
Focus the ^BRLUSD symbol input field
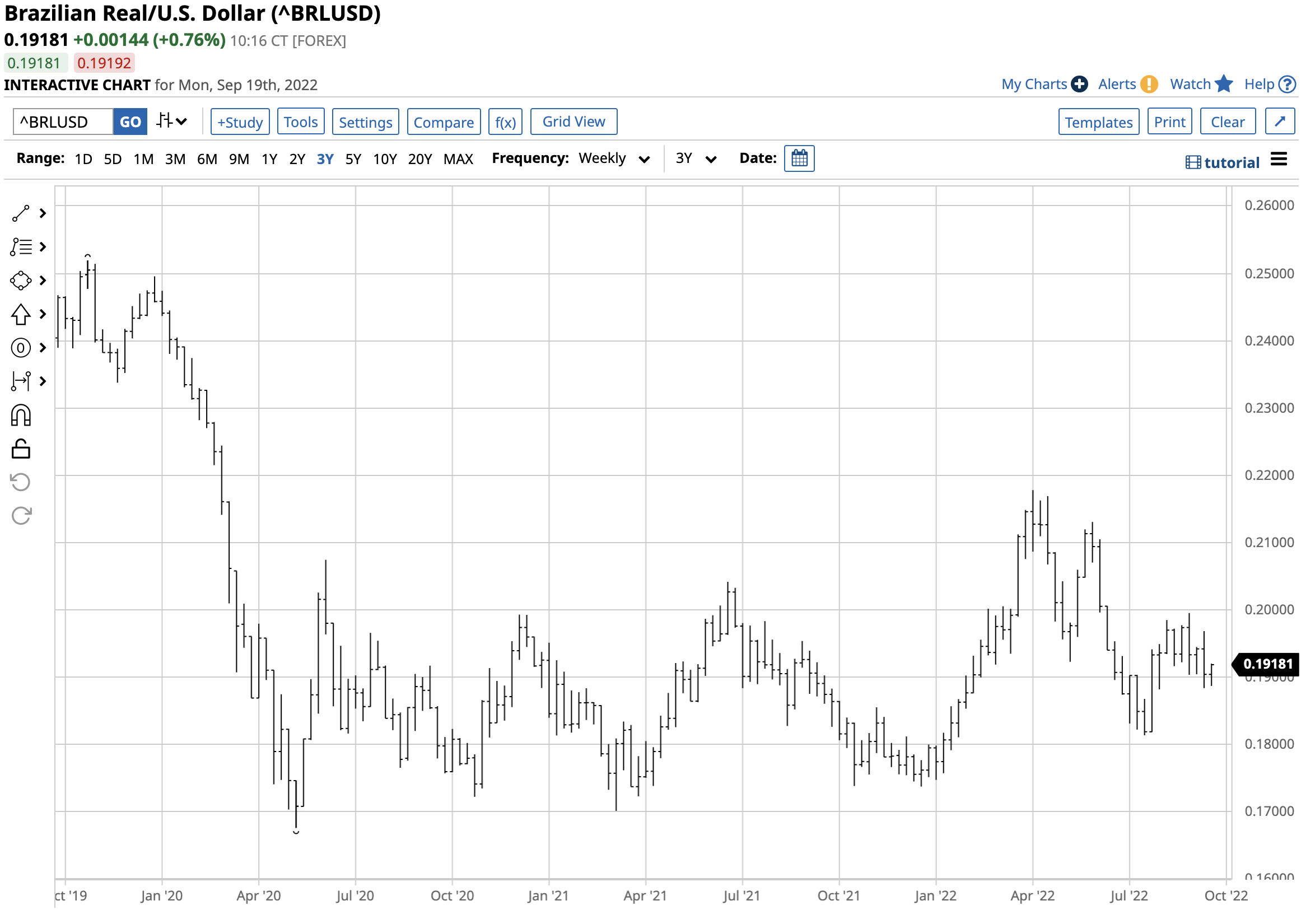(63, 123)
